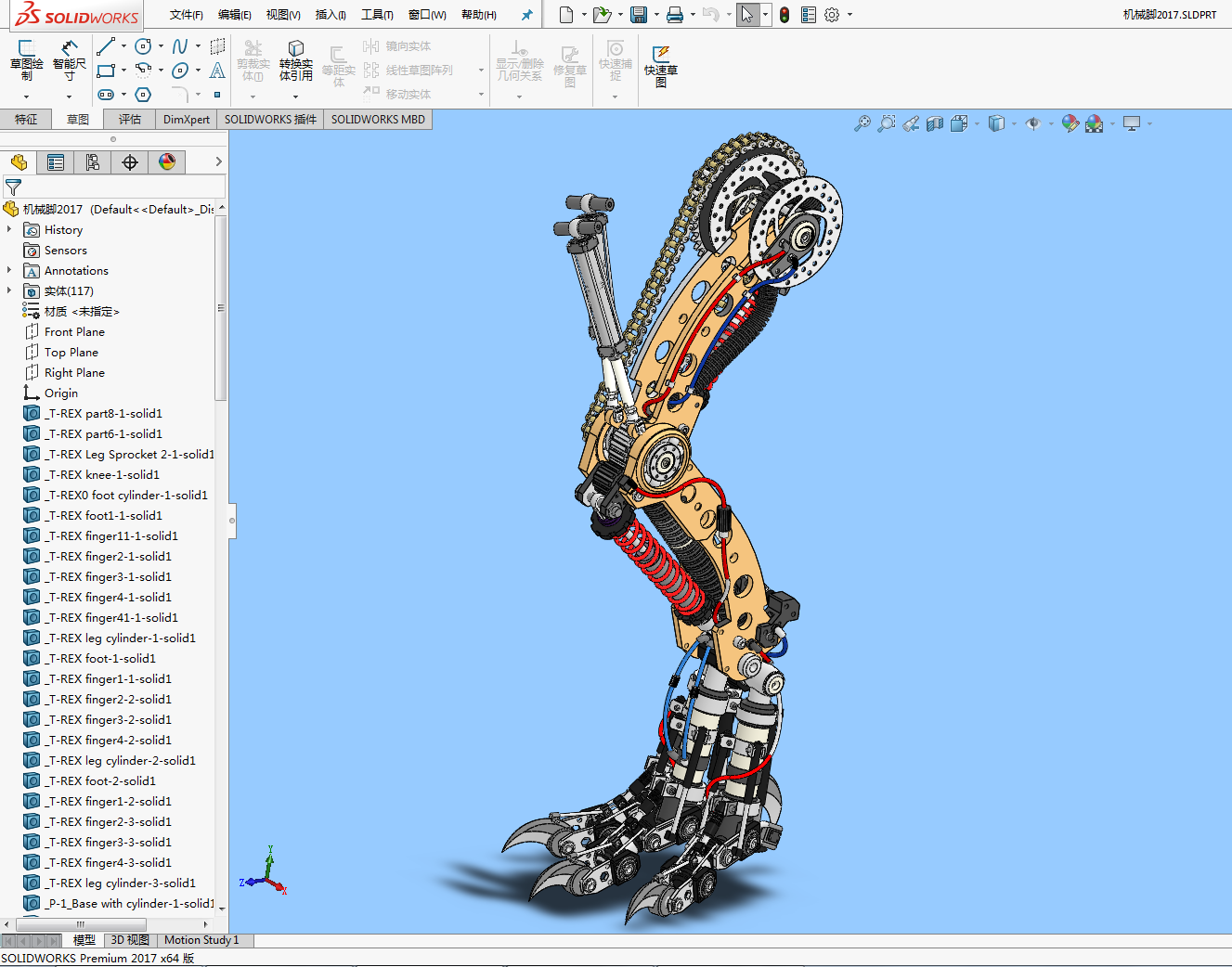The image size is (1232, 967).
Task: Open the Hide/Show Items eye dropdown
Action: [1033, 123]
